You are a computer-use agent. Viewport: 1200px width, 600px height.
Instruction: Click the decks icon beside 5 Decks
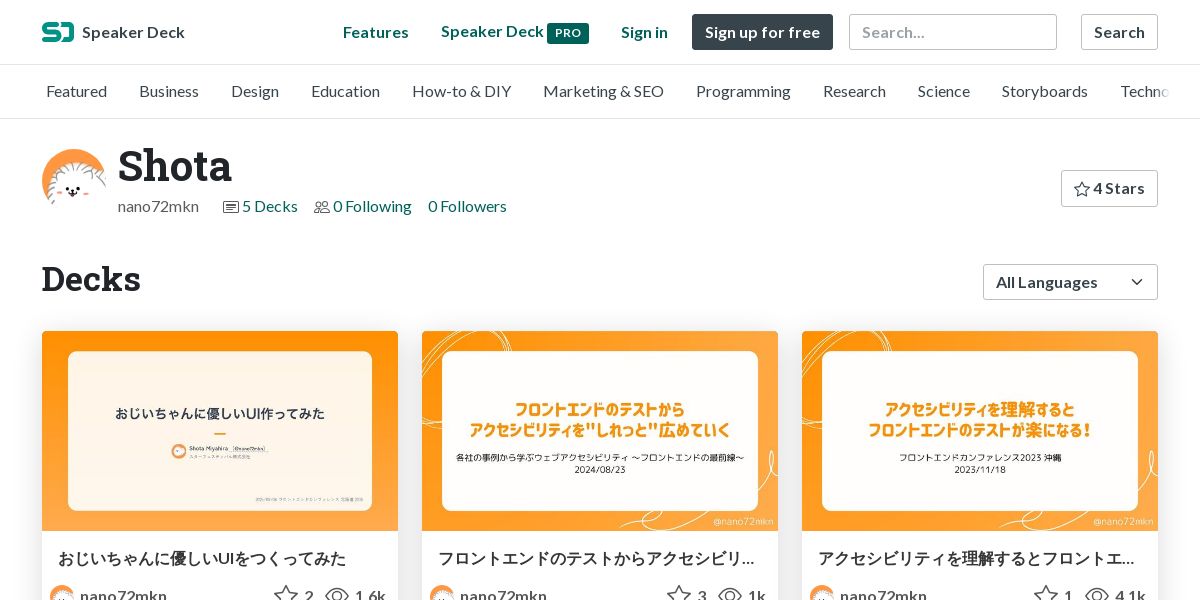pos(231,207)
